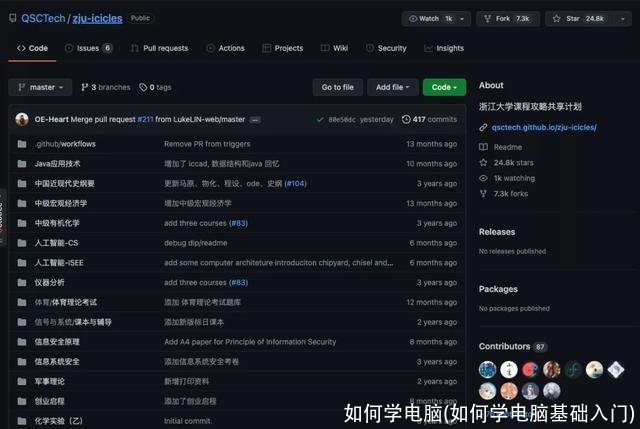Expand the Add file dropdown
The width and height of the screenshot is (640, 429).
point(393,87)
